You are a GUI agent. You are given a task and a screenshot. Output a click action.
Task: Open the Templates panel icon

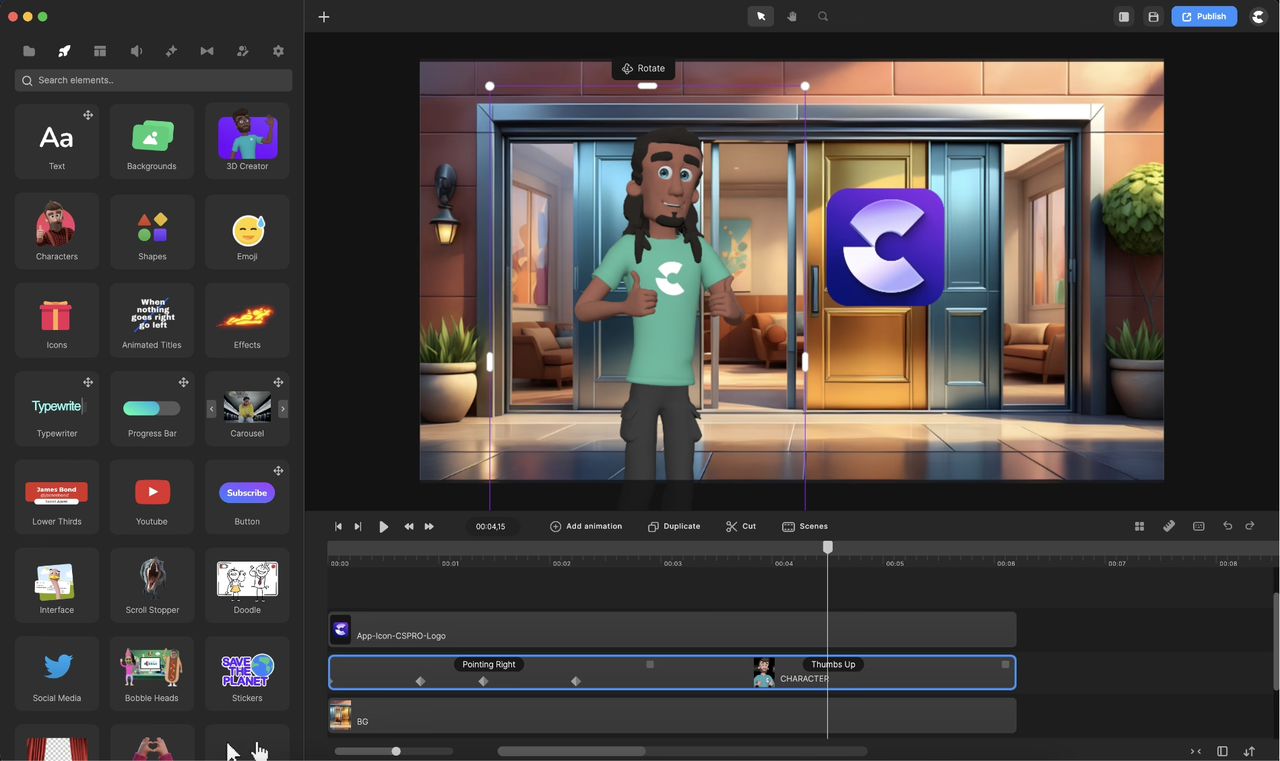[100, 50]
